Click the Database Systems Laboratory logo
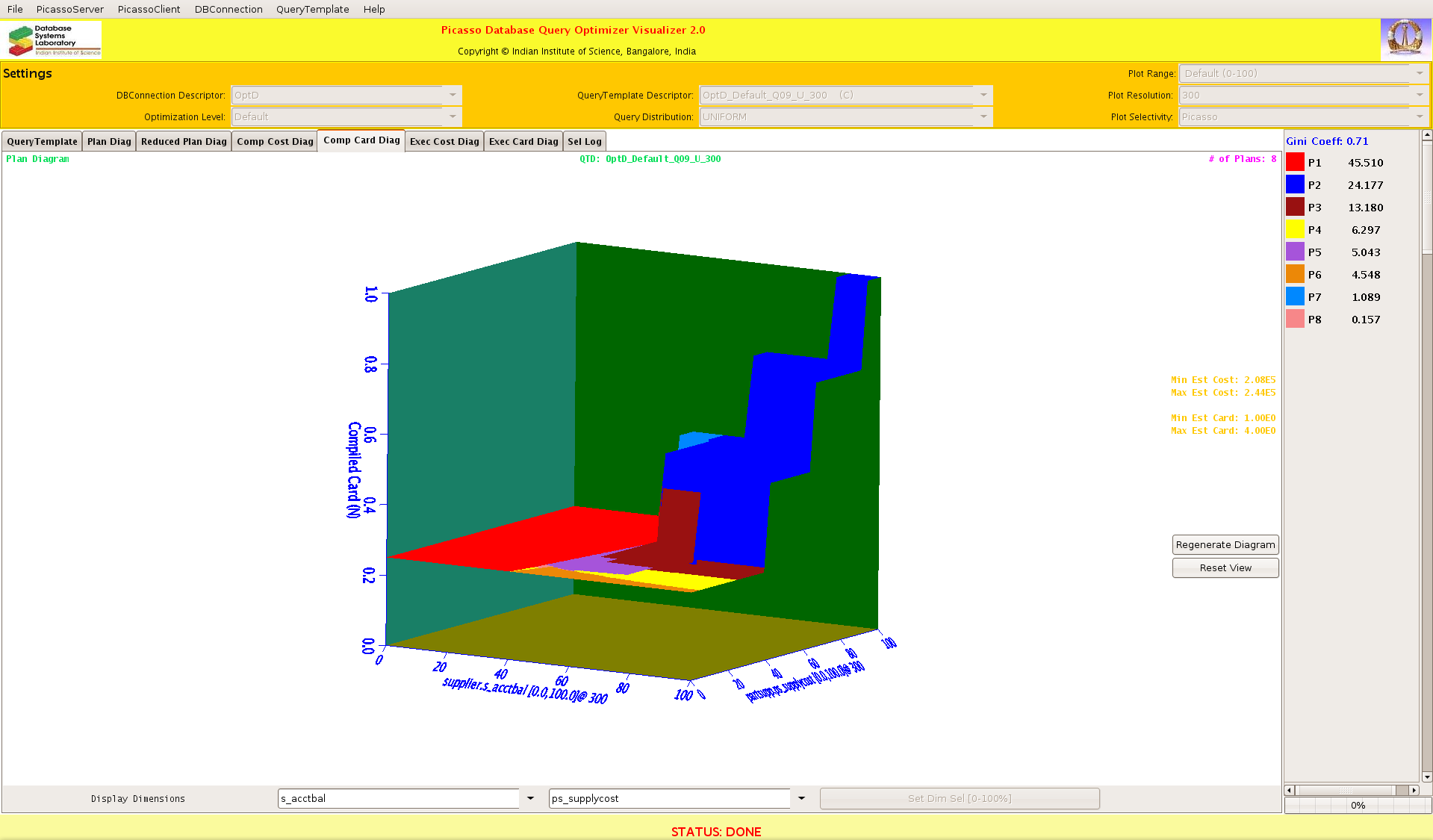 point(53,40)
